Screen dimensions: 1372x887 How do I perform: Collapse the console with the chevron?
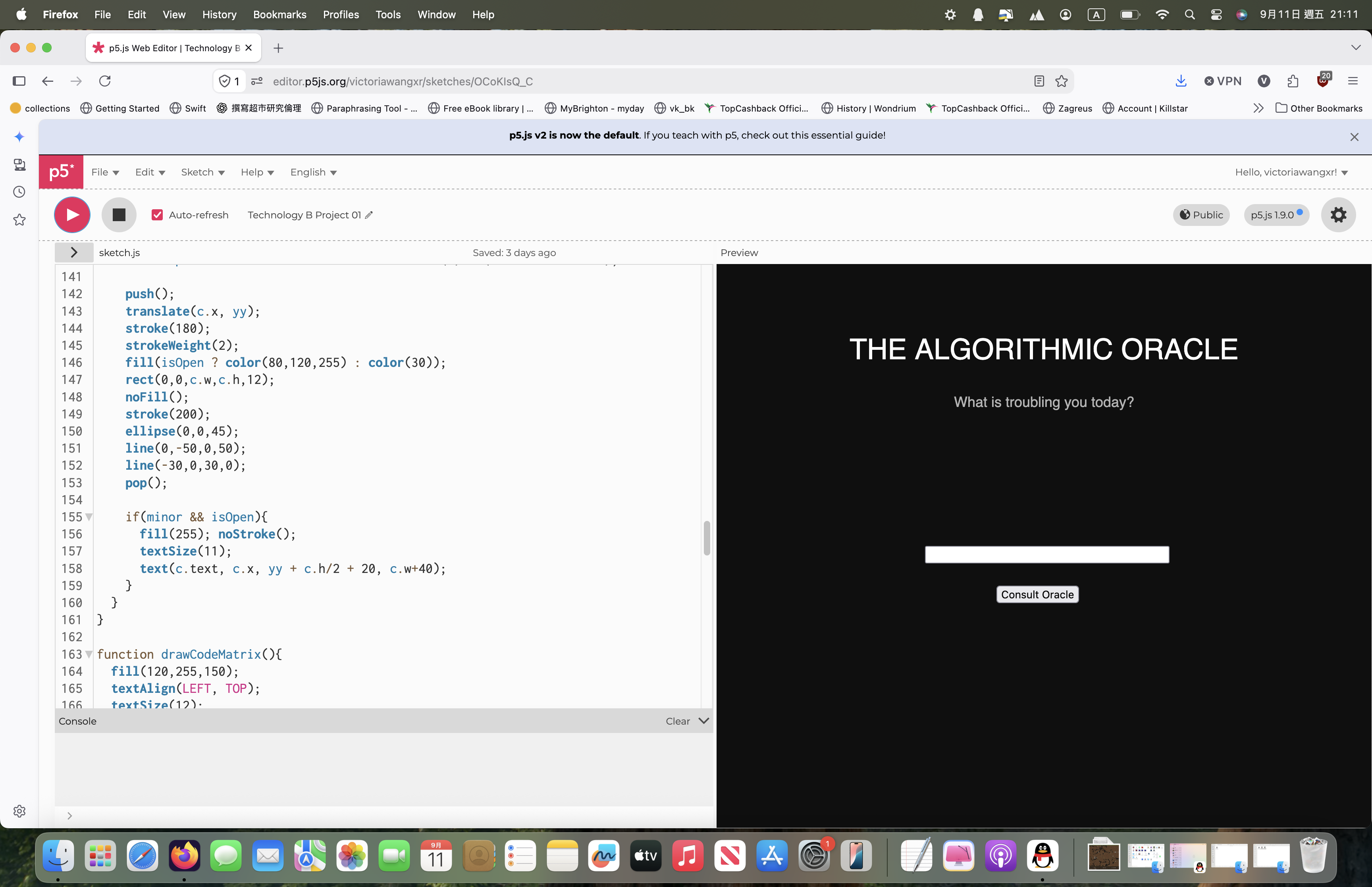703,721
